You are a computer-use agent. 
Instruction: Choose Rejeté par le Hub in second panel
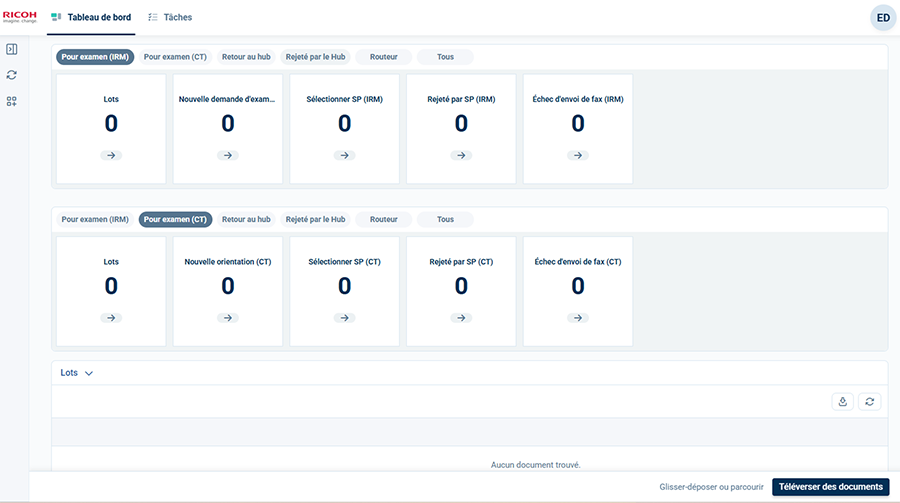click(315, 219)
